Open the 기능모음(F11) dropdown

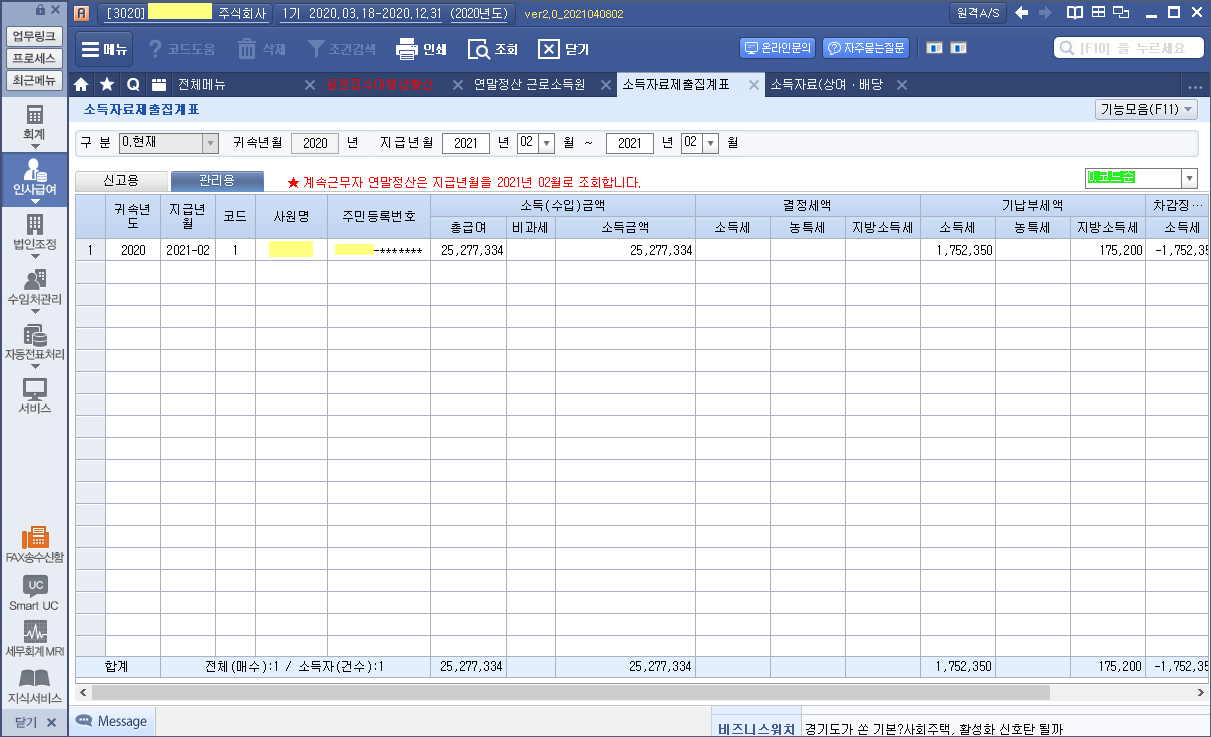click(1146, 110)
